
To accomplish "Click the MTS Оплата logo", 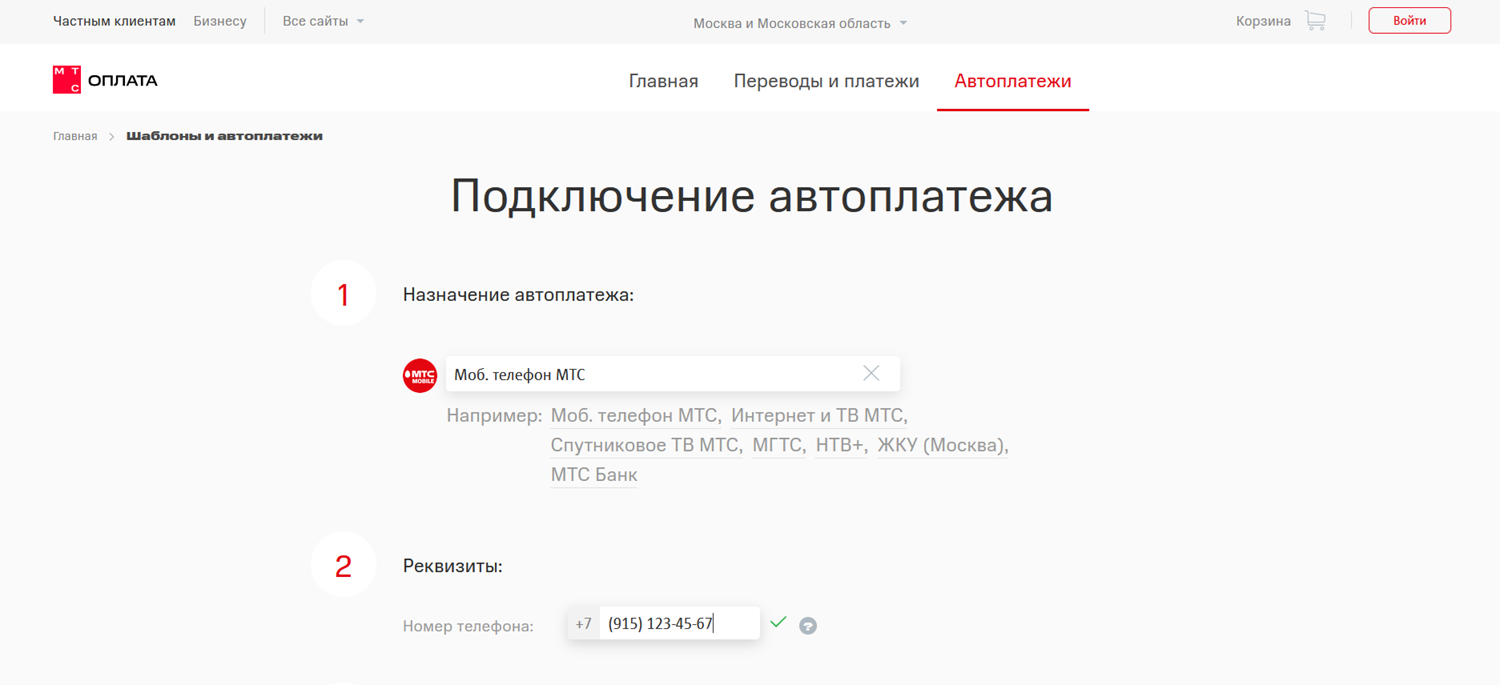I will (105, 80).
